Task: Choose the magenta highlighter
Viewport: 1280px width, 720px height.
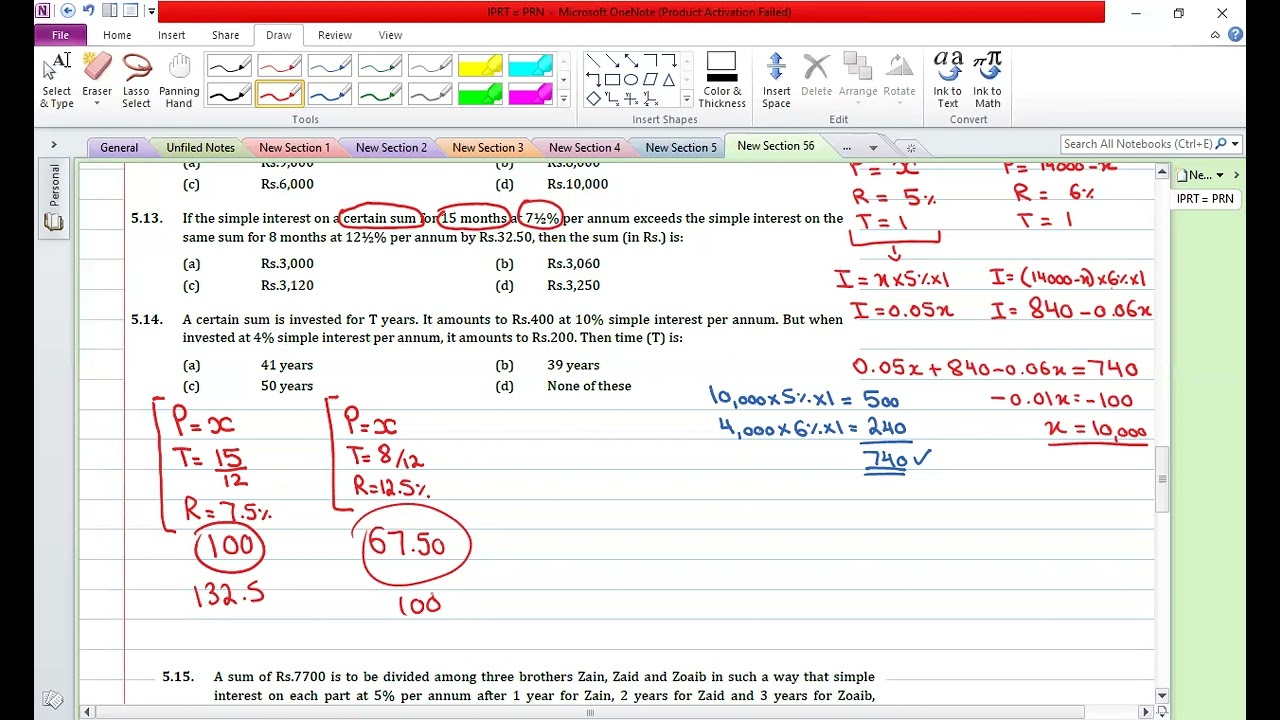Action: [x=529, y=94]
